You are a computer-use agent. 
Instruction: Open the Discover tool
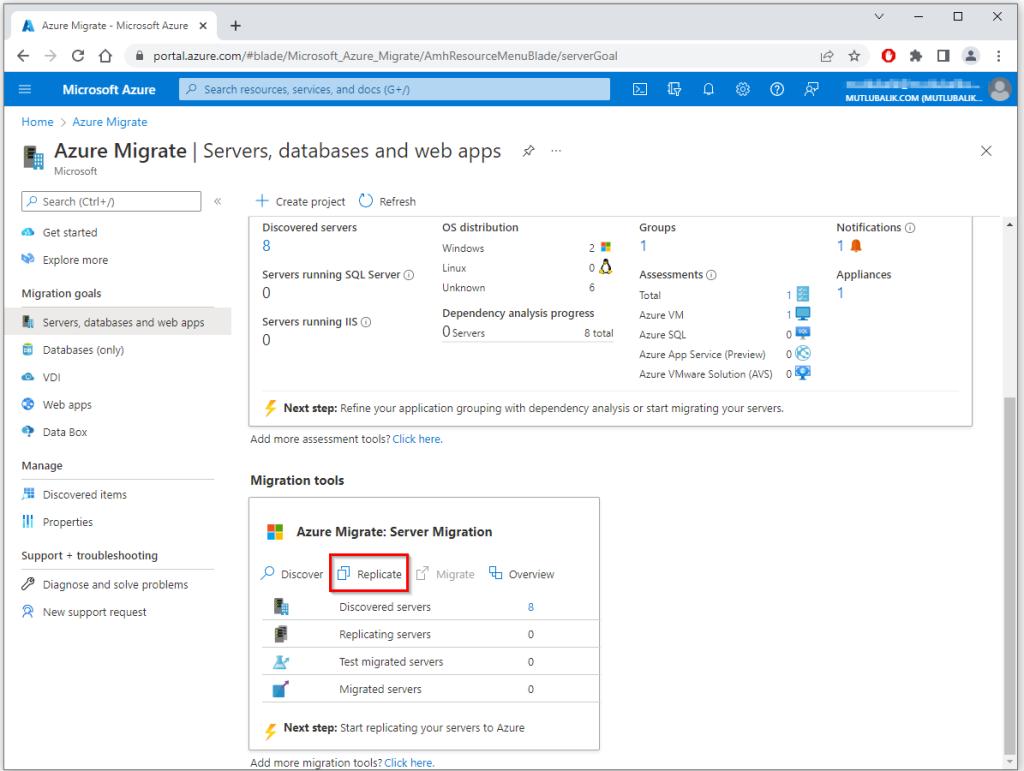292,574
